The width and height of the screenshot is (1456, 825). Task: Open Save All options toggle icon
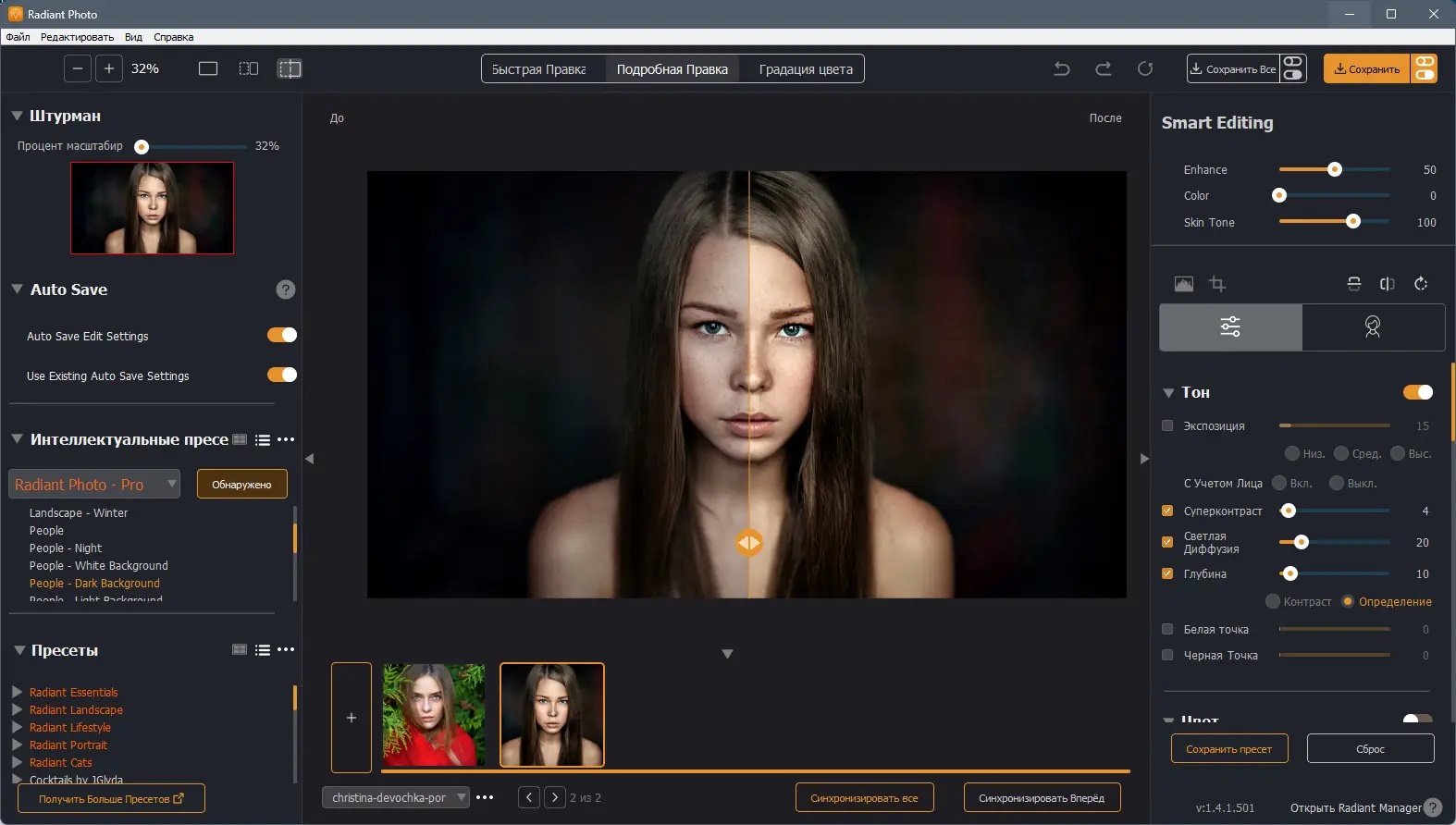[1293, 68]
